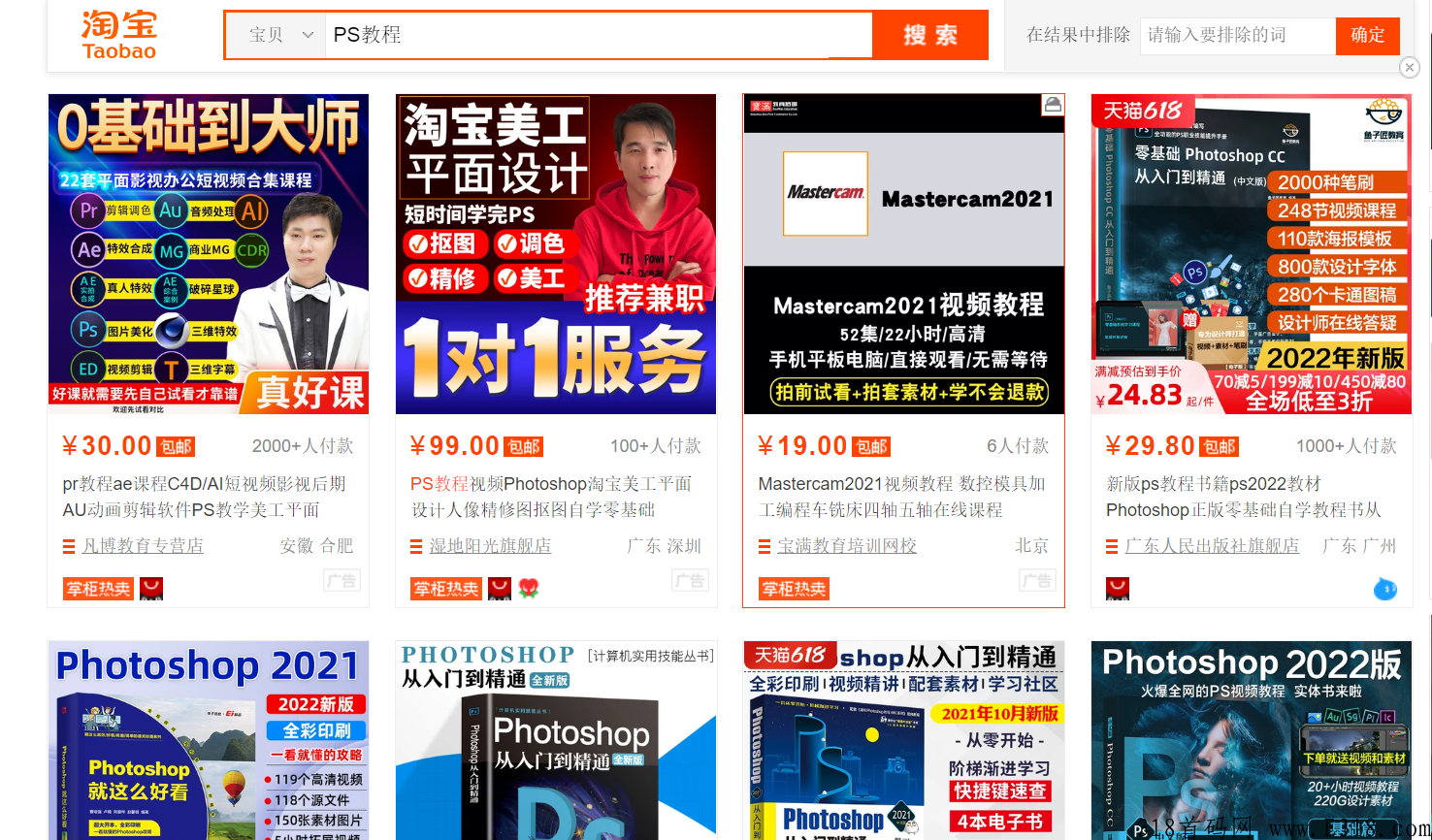Click the 广告 tag on 宝满教育 card
The image size is (1432, 840).
(x=1037, y=580)
